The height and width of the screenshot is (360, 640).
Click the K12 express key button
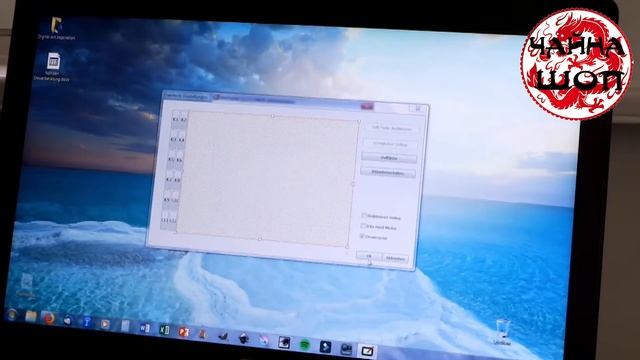[x=173, y=220]
